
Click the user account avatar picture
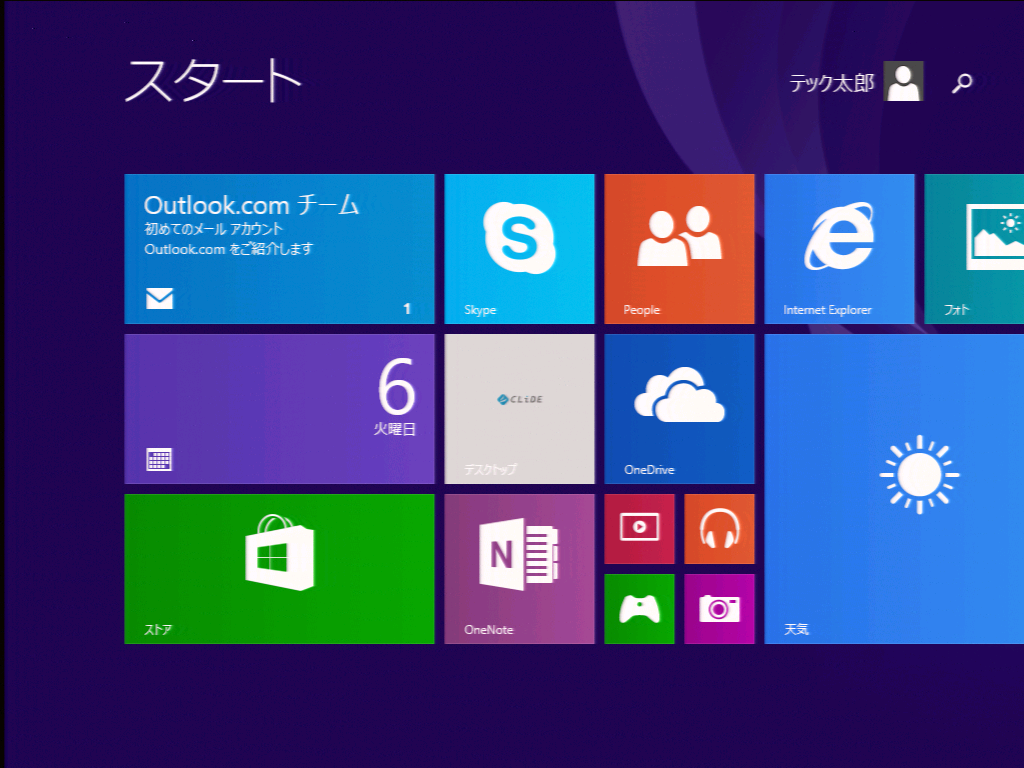coord(903,81)
